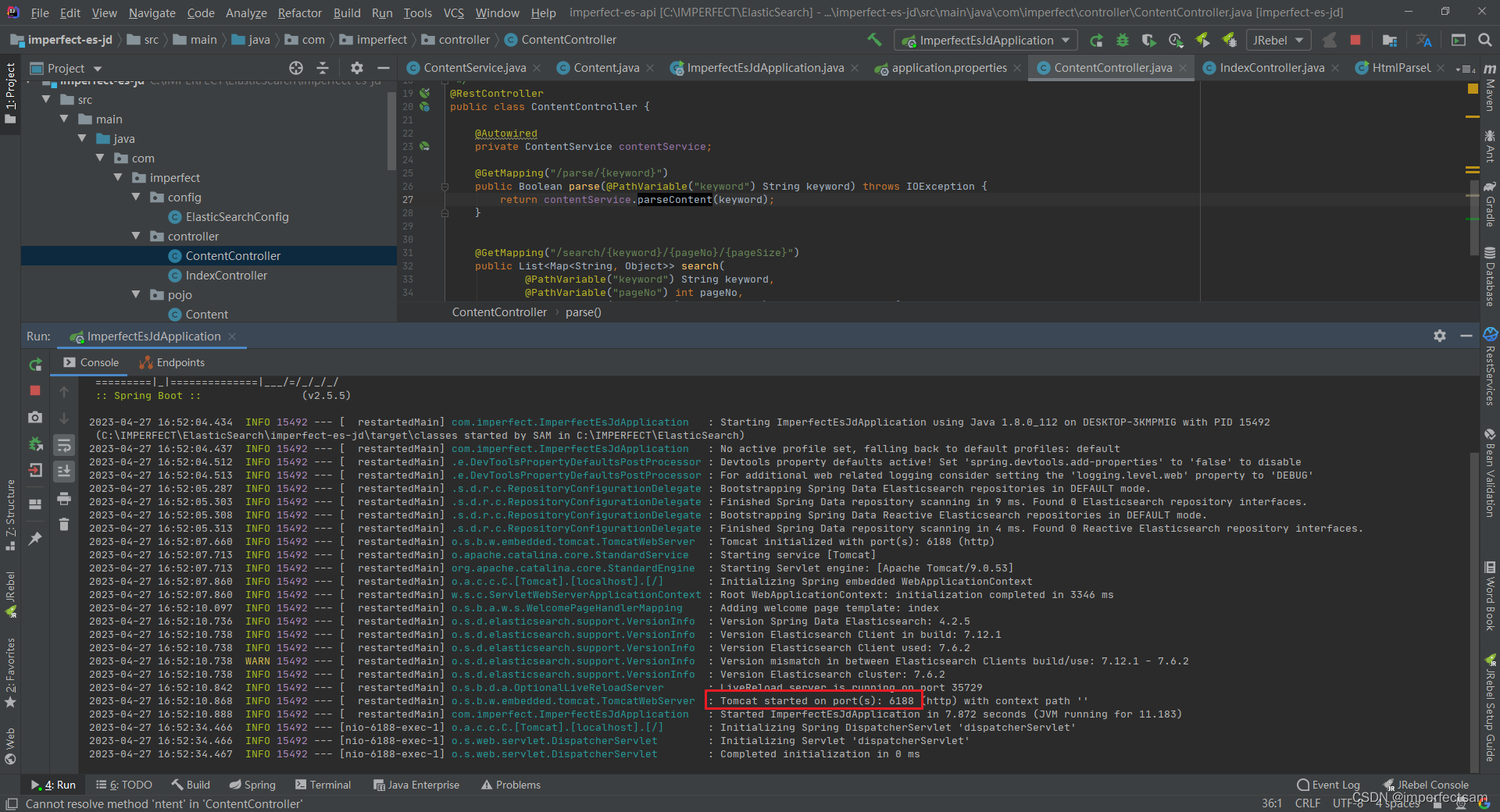Debug with JRebel rocket-bug icon
The height and width of the screenshot is (812, 1500).
click(1229, 40)
